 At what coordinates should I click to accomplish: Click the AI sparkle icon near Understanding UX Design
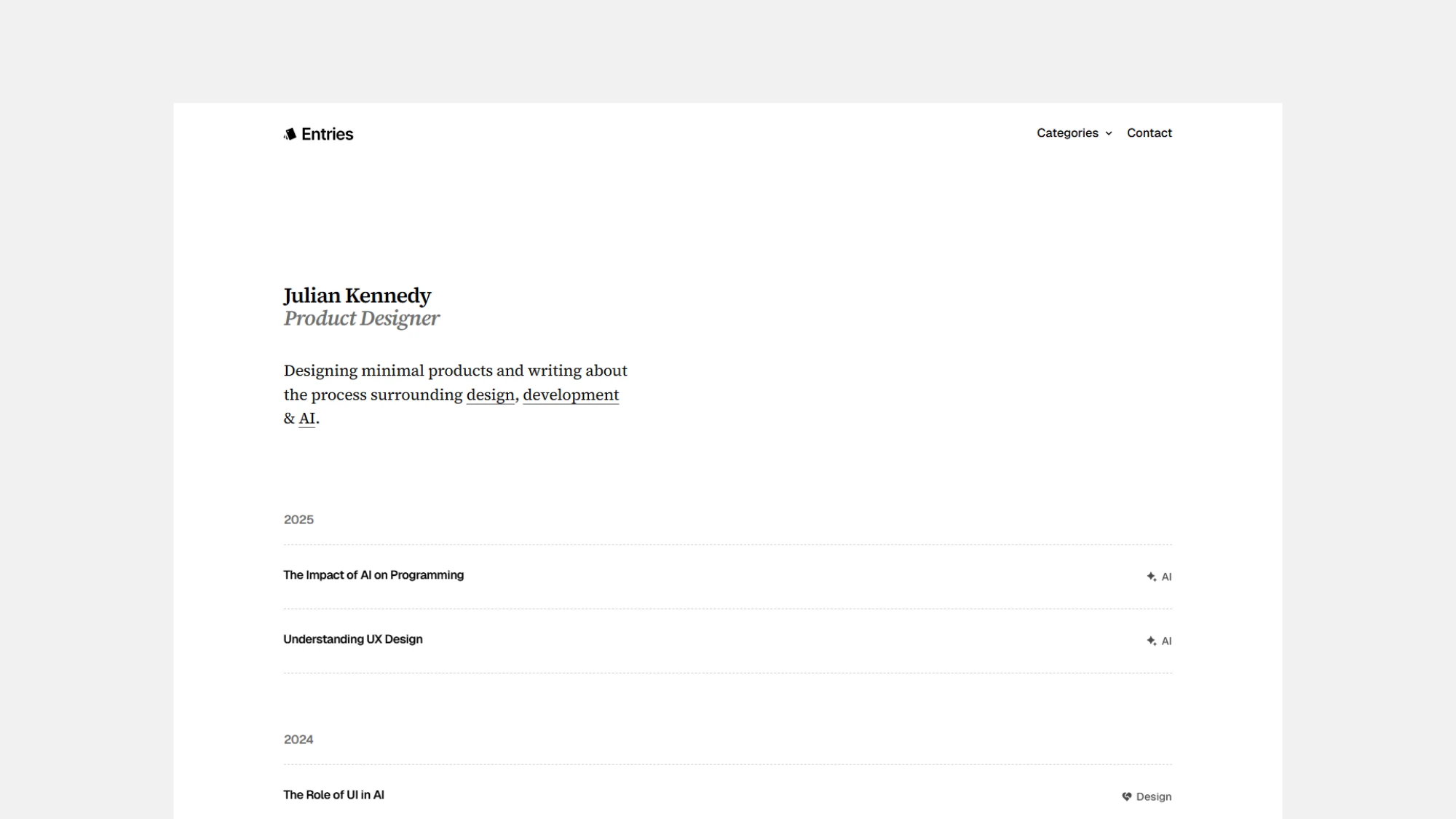[1151, 641]
